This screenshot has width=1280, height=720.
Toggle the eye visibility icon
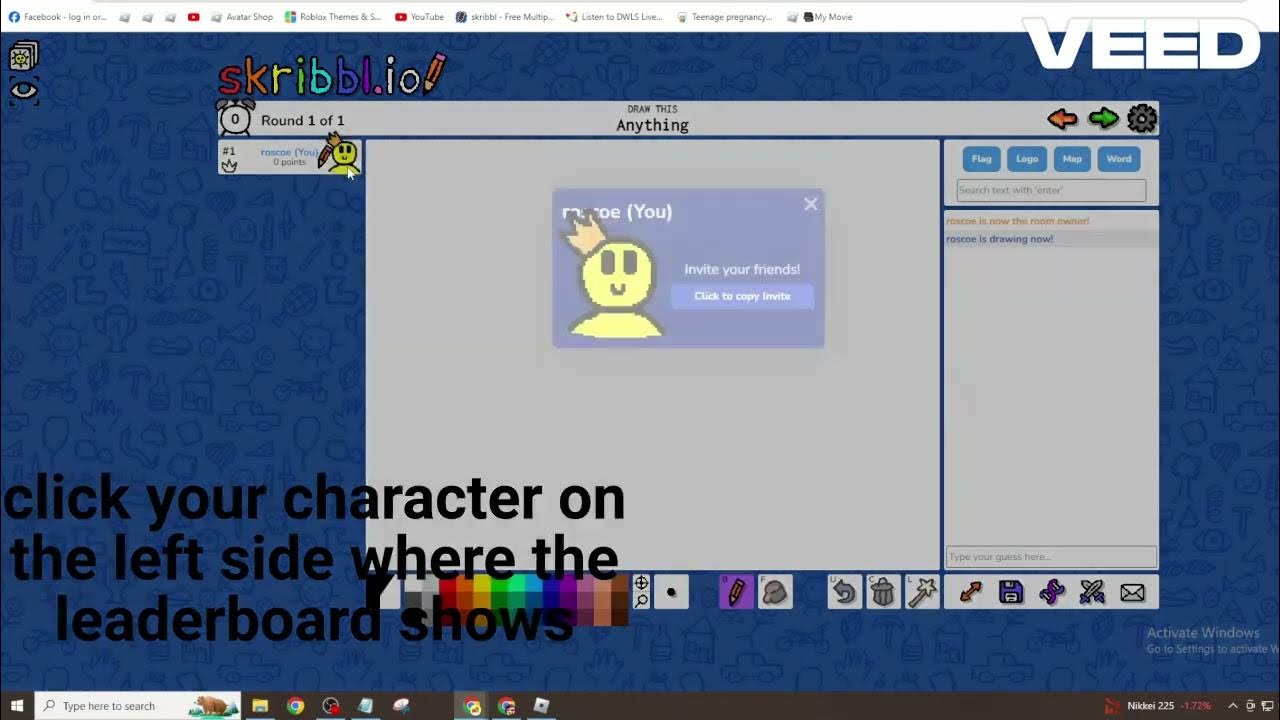click(24, 91)
